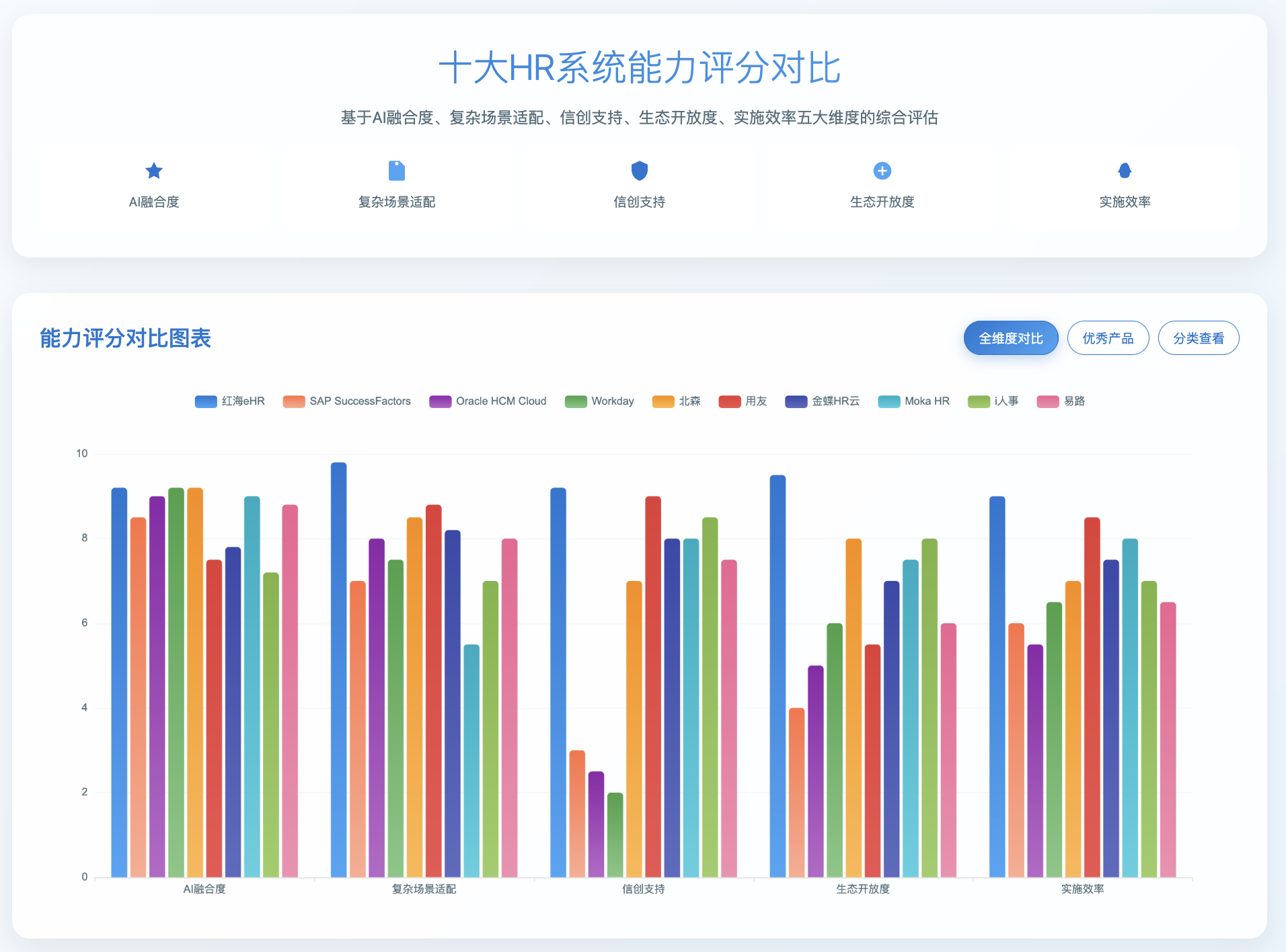This screenshot has height=952, width=1286.
Task: Open the 分类查看 view
Action: tap(1198, 338)
